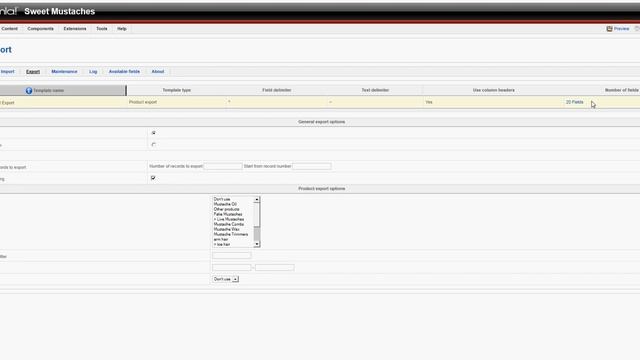
Task: Switch to the Export tab
Action: click(33, 71)
